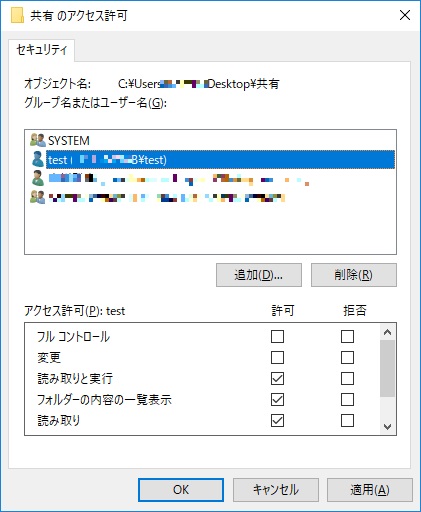Click the 削除(R) button
This screenshot has height=512, width=421.
tap(354, 275)
